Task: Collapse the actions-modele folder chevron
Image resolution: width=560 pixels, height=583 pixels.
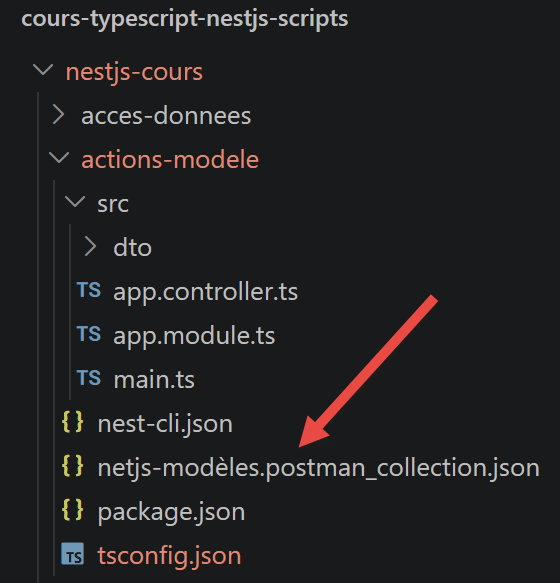Action: 59,158
